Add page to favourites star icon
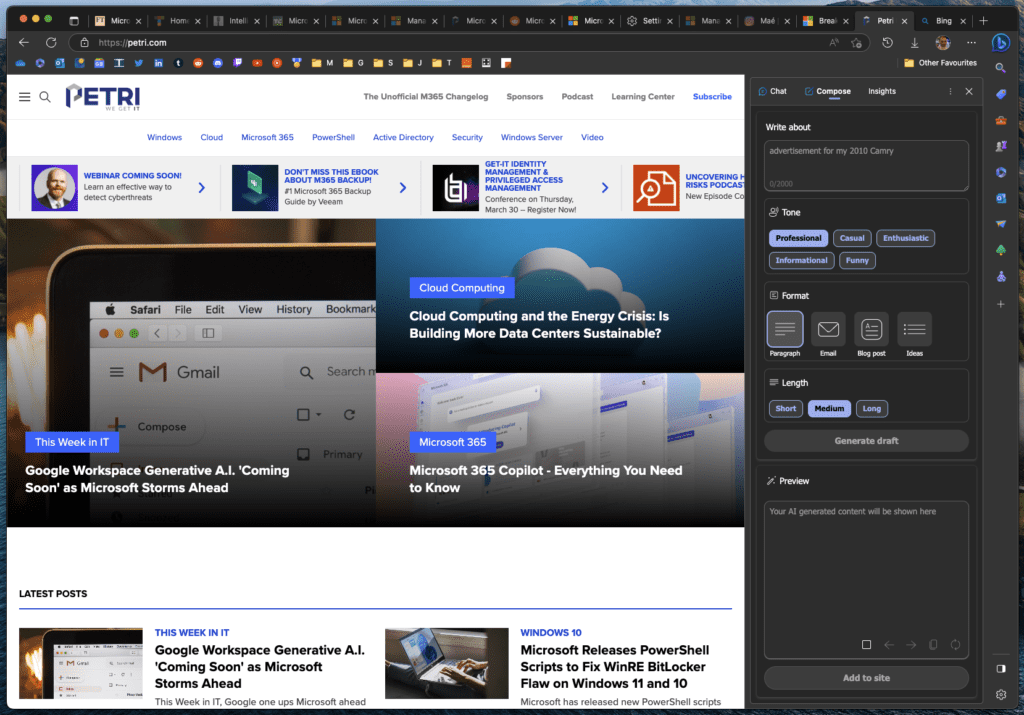 856,43
